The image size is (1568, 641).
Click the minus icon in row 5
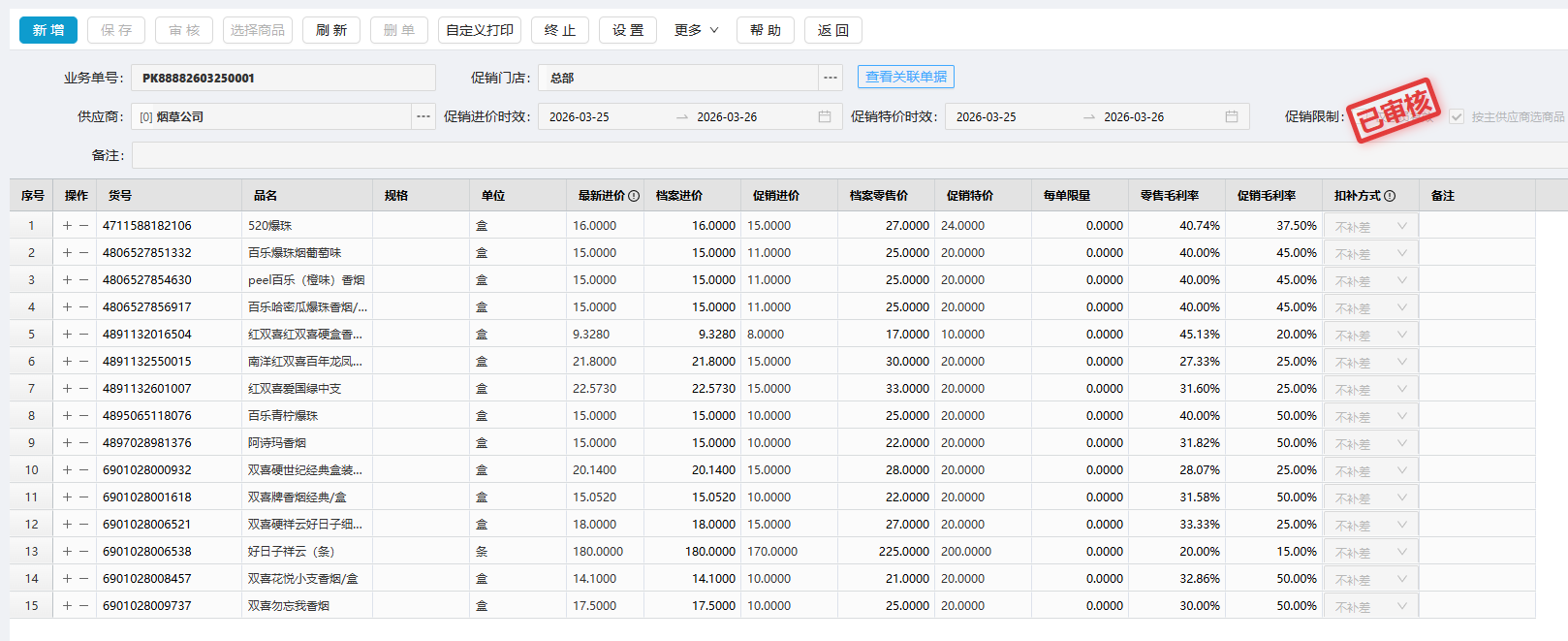click(84, 335)
